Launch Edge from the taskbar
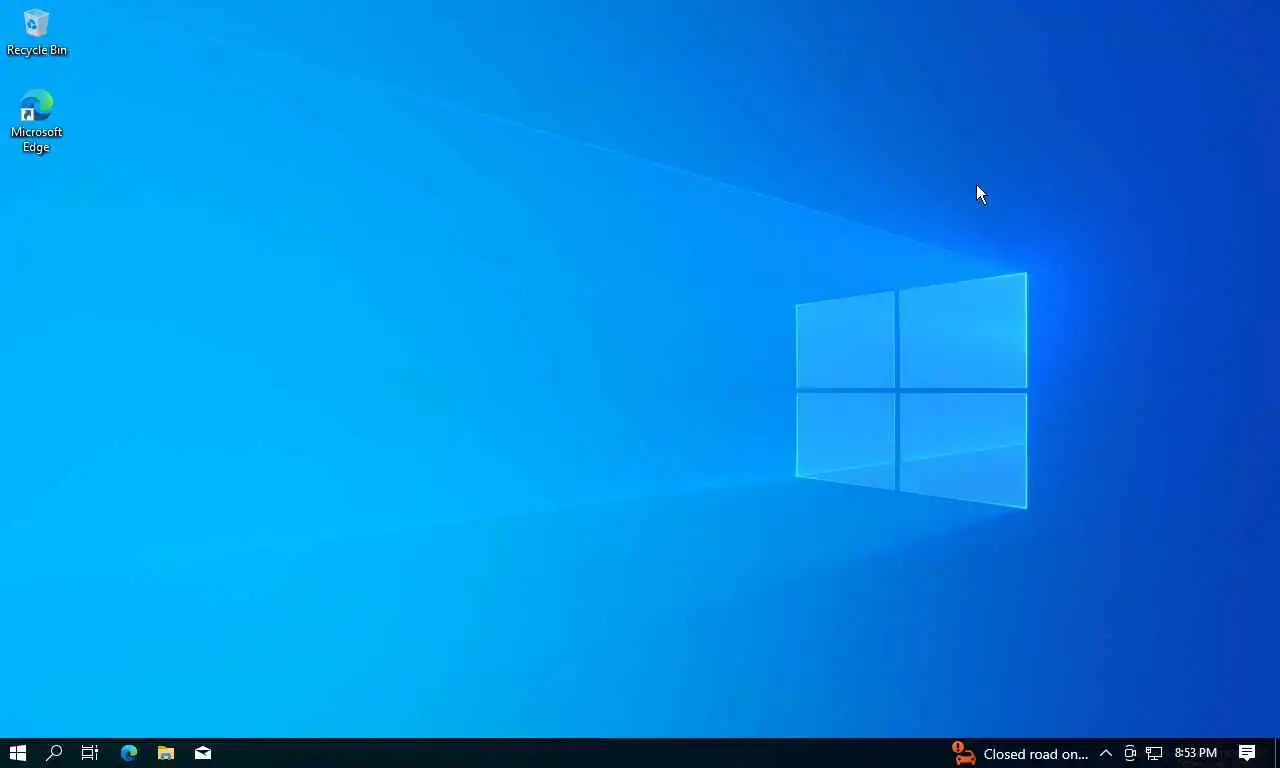Image resolution: width=1280 pixels, height=768 pixels. (129, 753)
